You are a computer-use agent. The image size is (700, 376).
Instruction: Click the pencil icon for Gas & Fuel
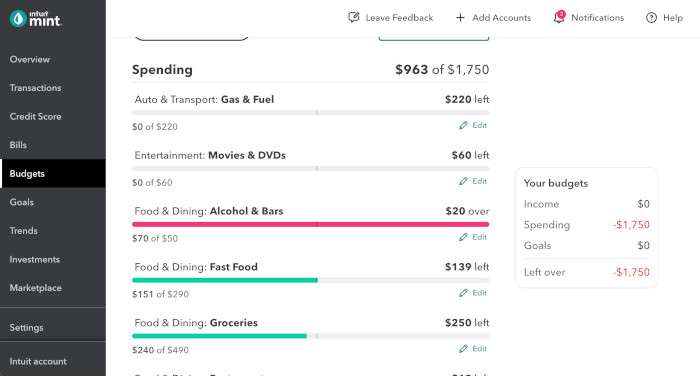[463, 125]
